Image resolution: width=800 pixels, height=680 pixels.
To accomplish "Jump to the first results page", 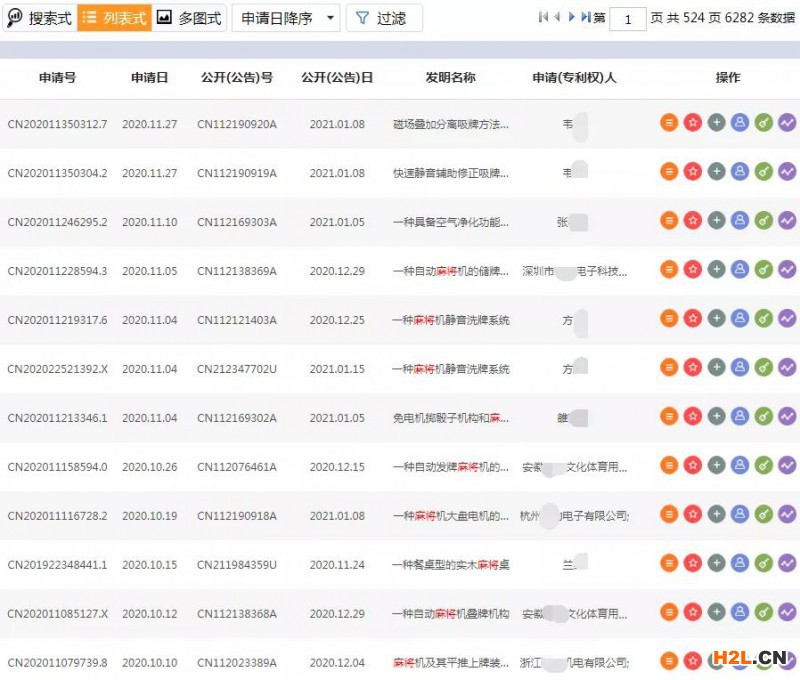I will (x=543, y=17).
